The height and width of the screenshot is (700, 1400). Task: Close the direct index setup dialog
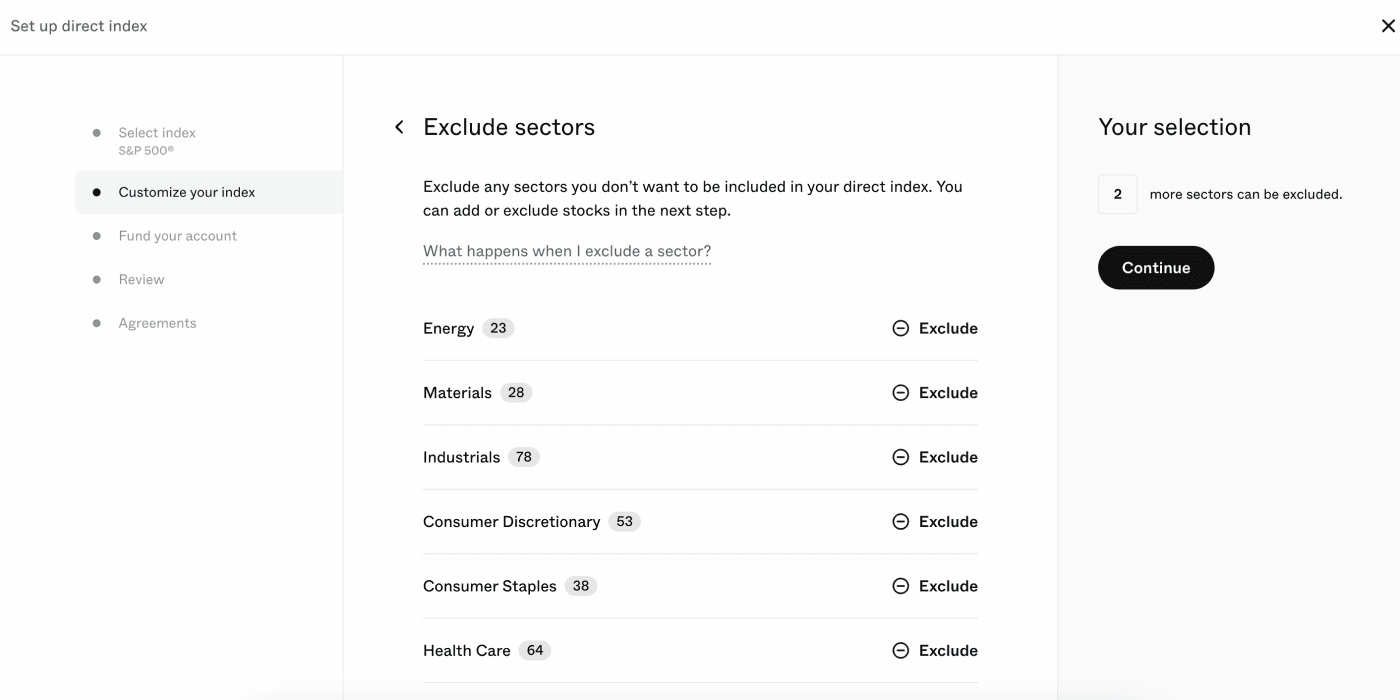click(x=1388, y=26)
